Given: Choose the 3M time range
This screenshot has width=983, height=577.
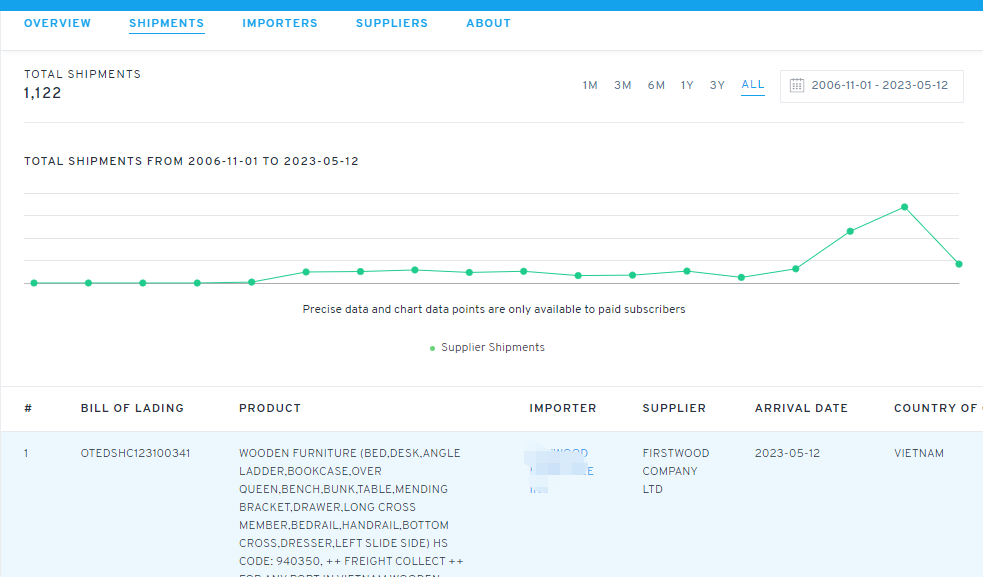Looking at the screenshot, I should point(623,85).
